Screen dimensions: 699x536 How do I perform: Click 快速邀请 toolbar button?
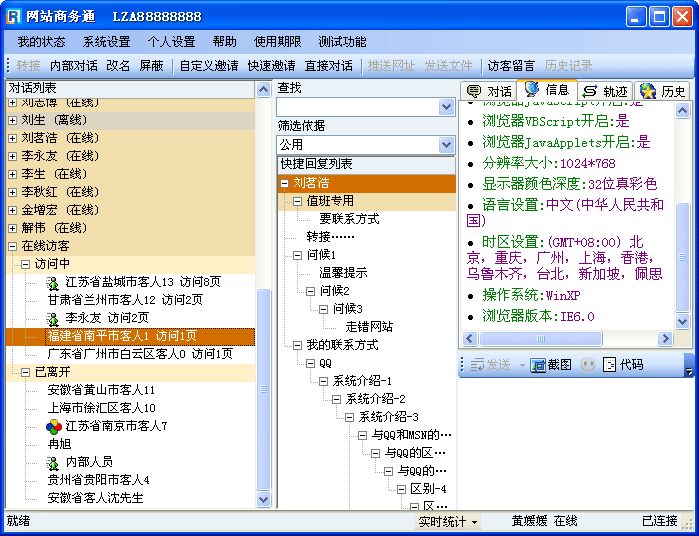coord(271,66)
